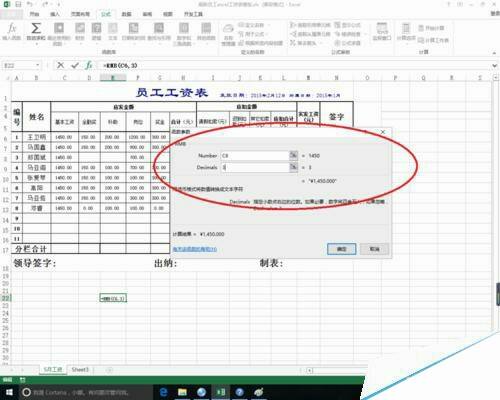This screenshot has height=400, width=500.
Task: Click the OK button in dialog
Action: coord(341,249)
